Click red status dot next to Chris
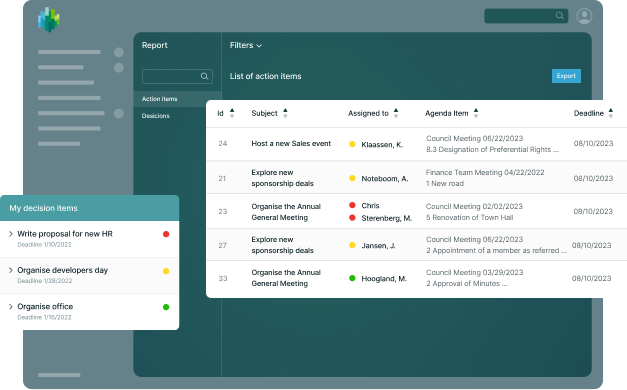This screenshot has height=390, width=627. pos(352,205)
